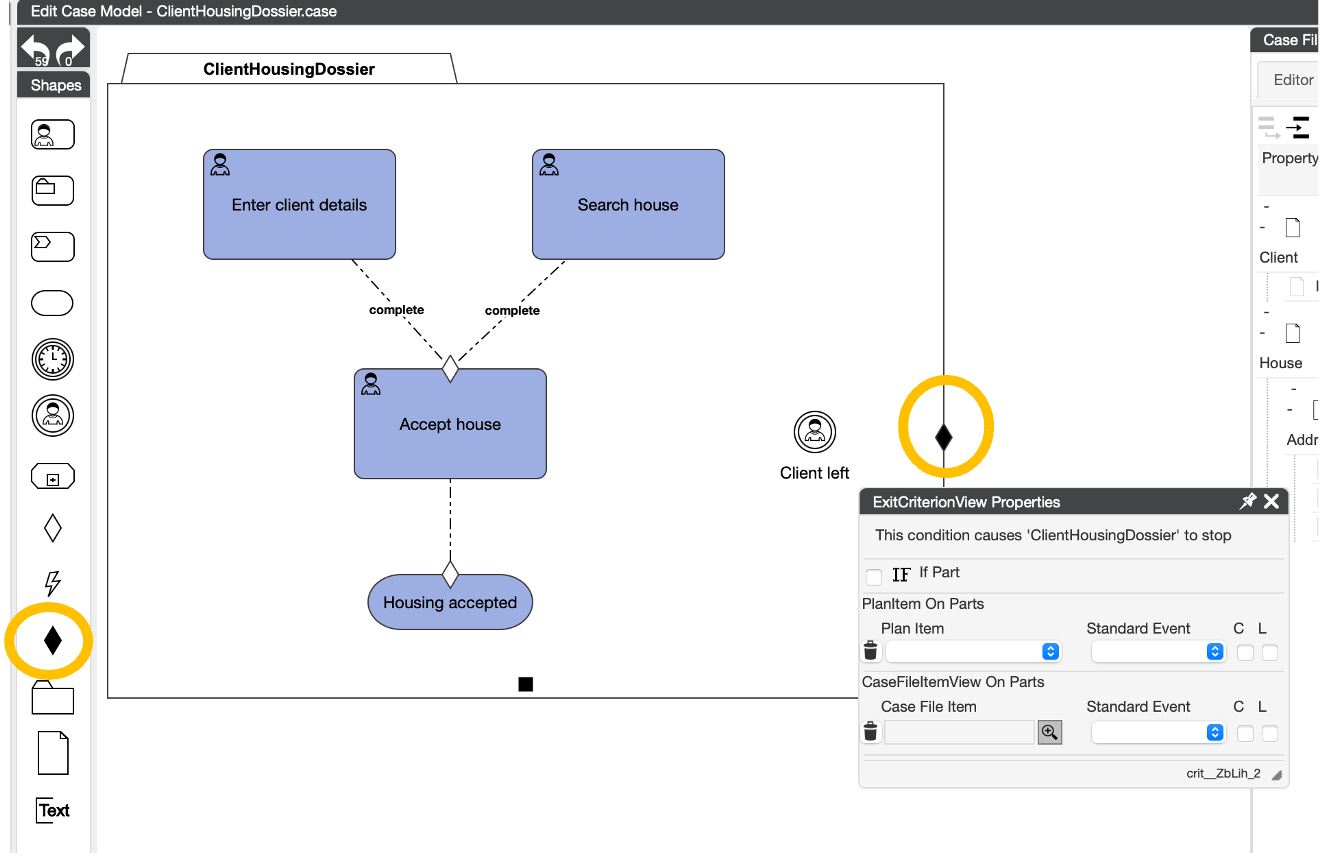Delete the PlanItem On Part row
This screenshot has height=857, width=1320.
pyautogui.click(x=871, y=652)
